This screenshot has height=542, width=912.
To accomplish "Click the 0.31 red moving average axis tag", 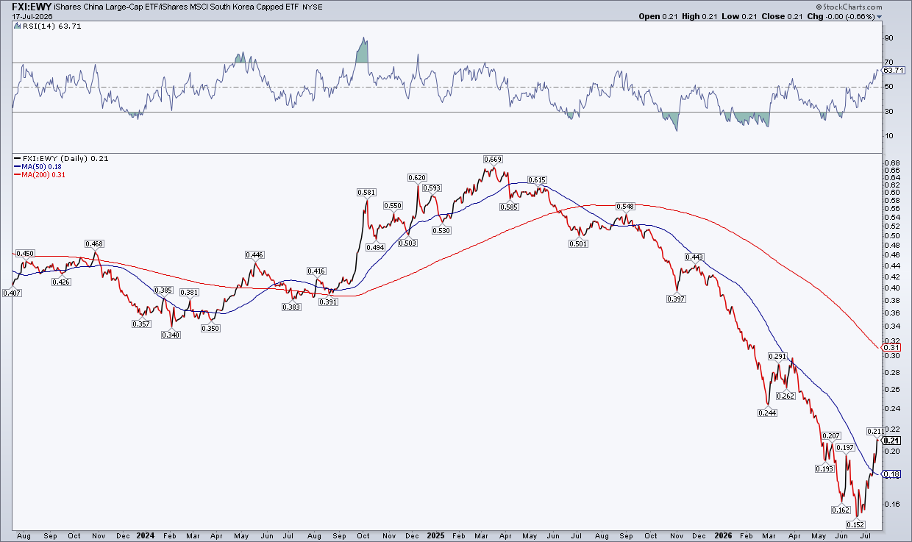I will 892,348.
